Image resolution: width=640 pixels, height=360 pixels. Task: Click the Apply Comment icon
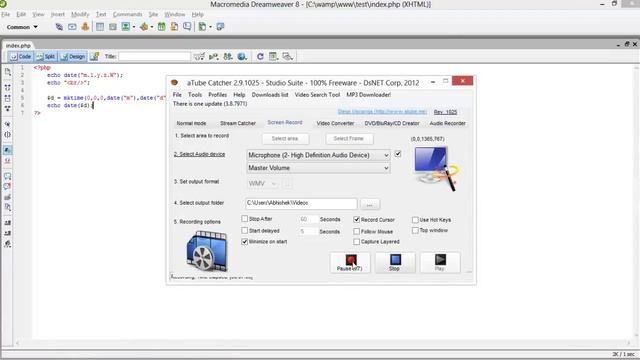8,176
